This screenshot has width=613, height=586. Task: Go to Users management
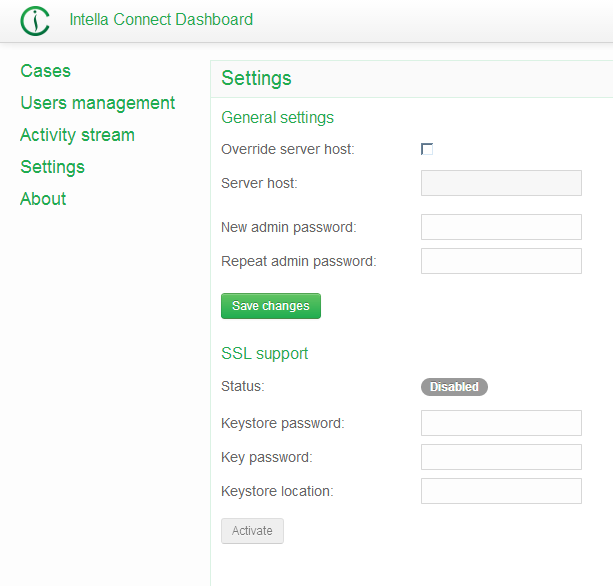pyautogui.click(x=97, y=103)
